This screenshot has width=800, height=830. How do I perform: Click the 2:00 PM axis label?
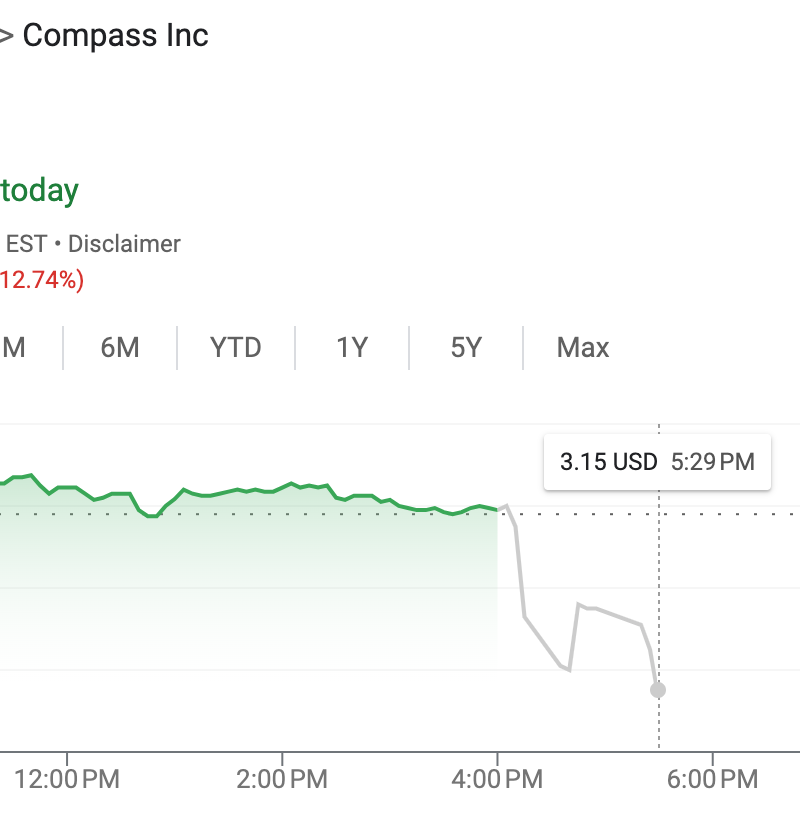click(x=283, y=779)
